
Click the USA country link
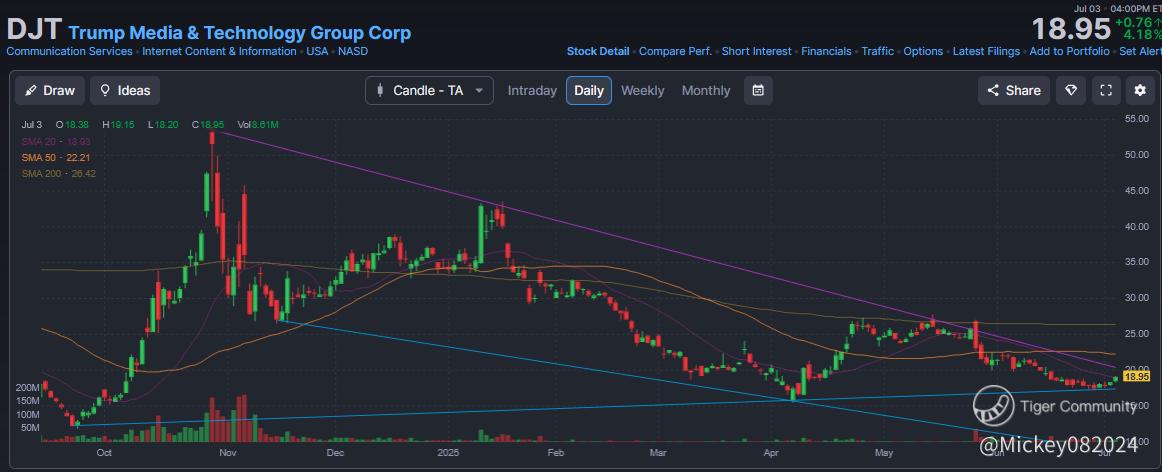coord(317,51)
